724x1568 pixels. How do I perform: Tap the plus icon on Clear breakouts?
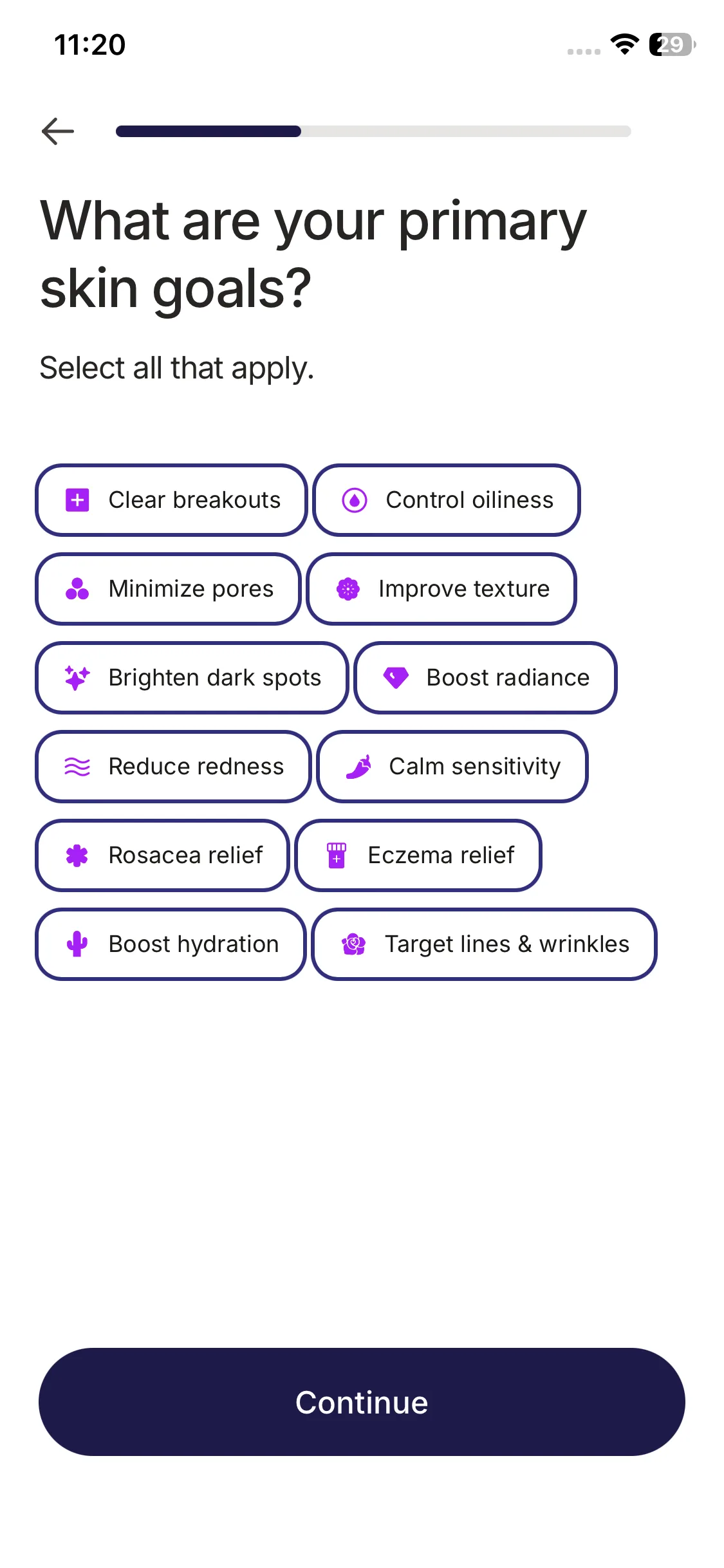(77, 500)
